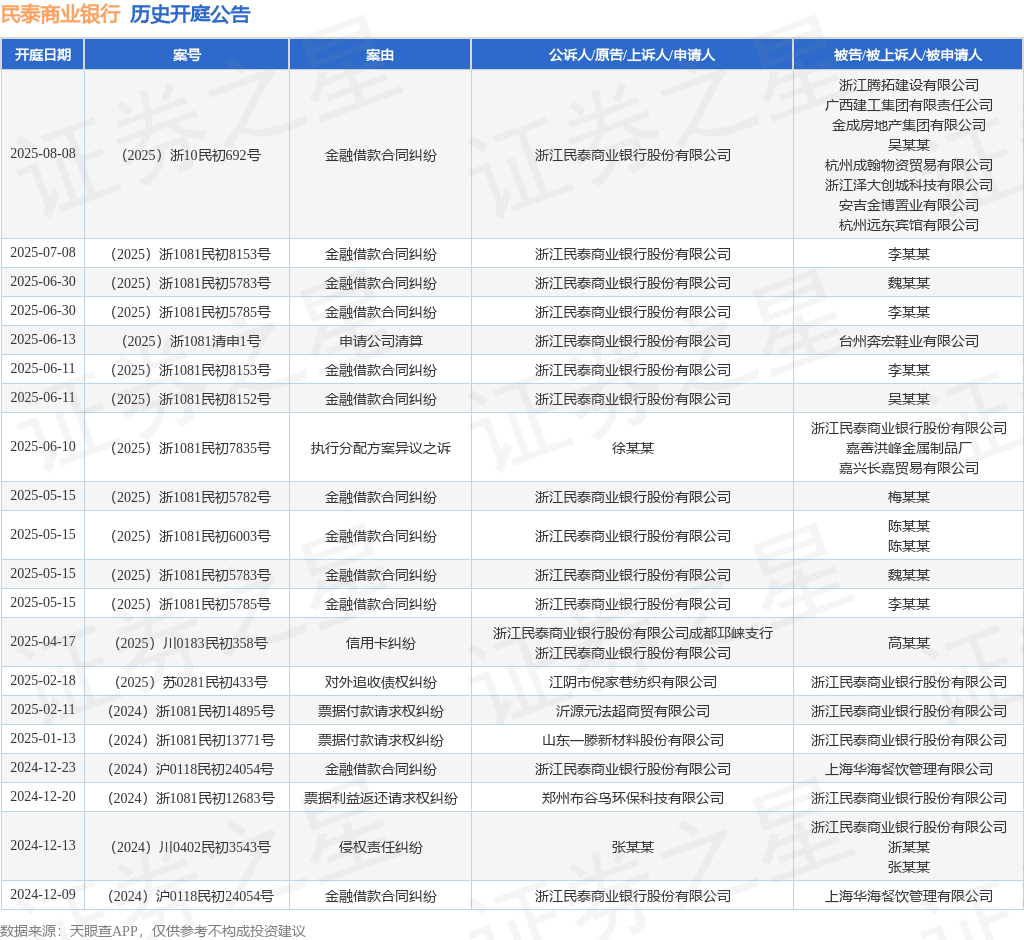Click case number (2025)浙1081民初6003号

click(x=191, y=536)
